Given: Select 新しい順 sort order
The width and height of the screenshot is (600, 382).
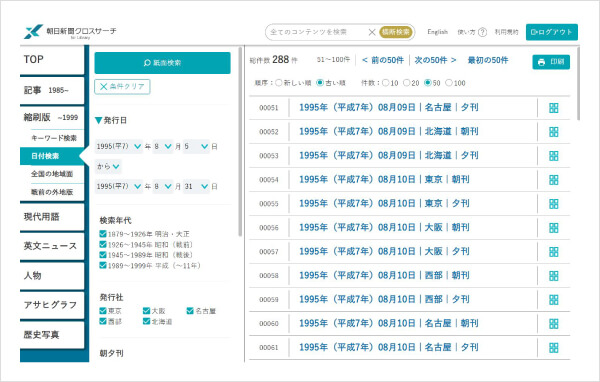Looking at the screenshot, I should pos(279,83).
